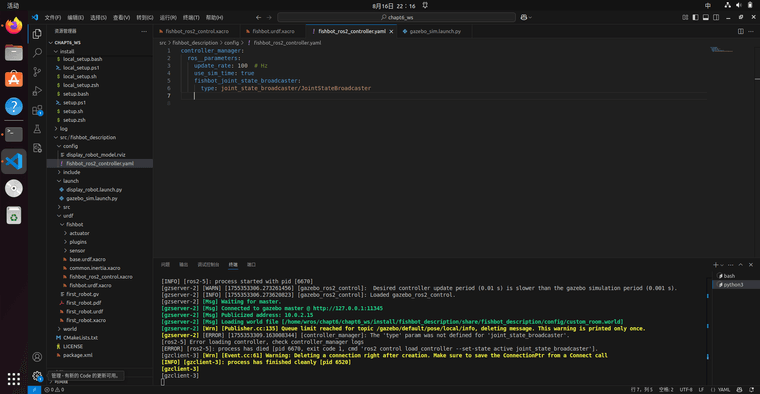The width and height of the screenshot is (760, 394).
Task: Go forward with navigation arrow
Action: click(x=269, y=17)
